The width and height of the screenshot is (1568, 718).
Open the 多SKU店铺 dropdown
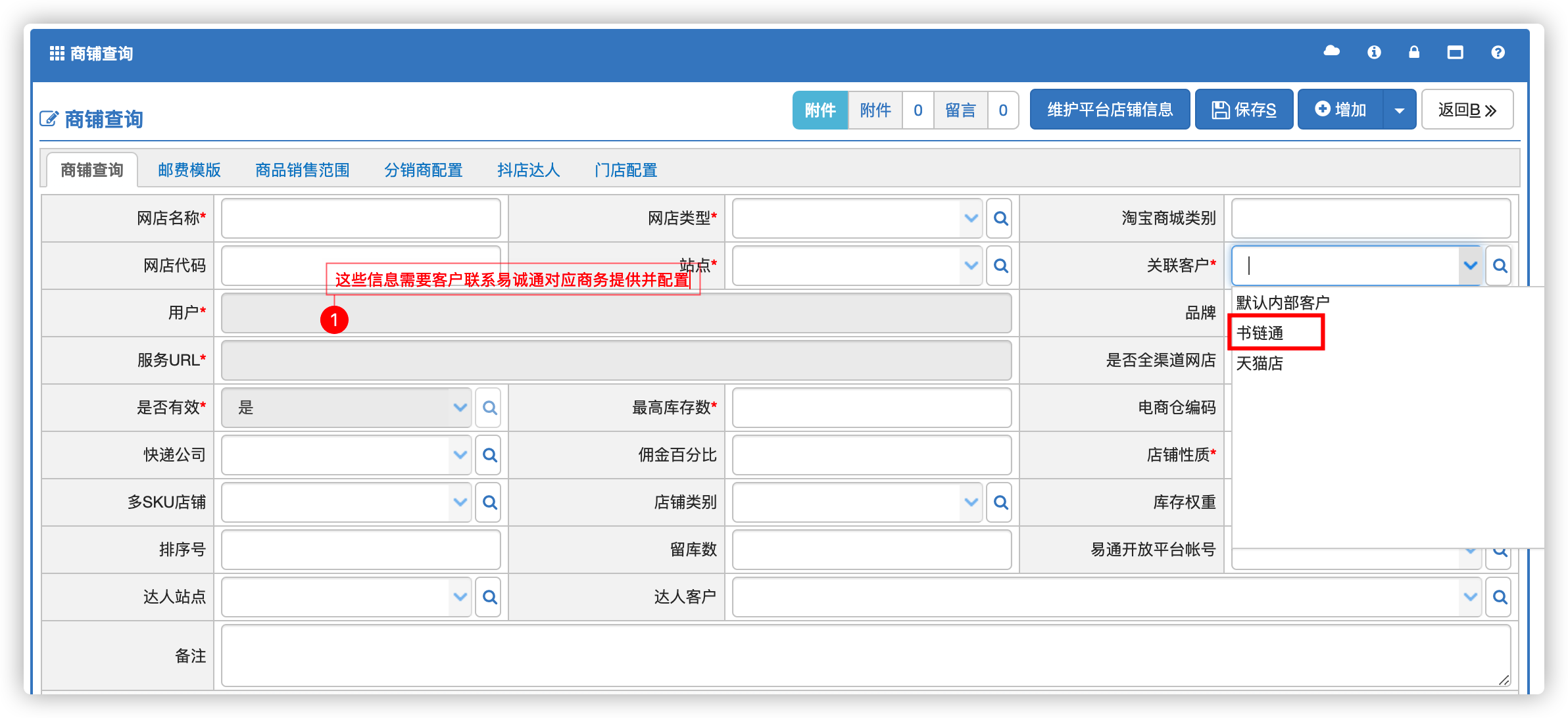click(460, 502)
